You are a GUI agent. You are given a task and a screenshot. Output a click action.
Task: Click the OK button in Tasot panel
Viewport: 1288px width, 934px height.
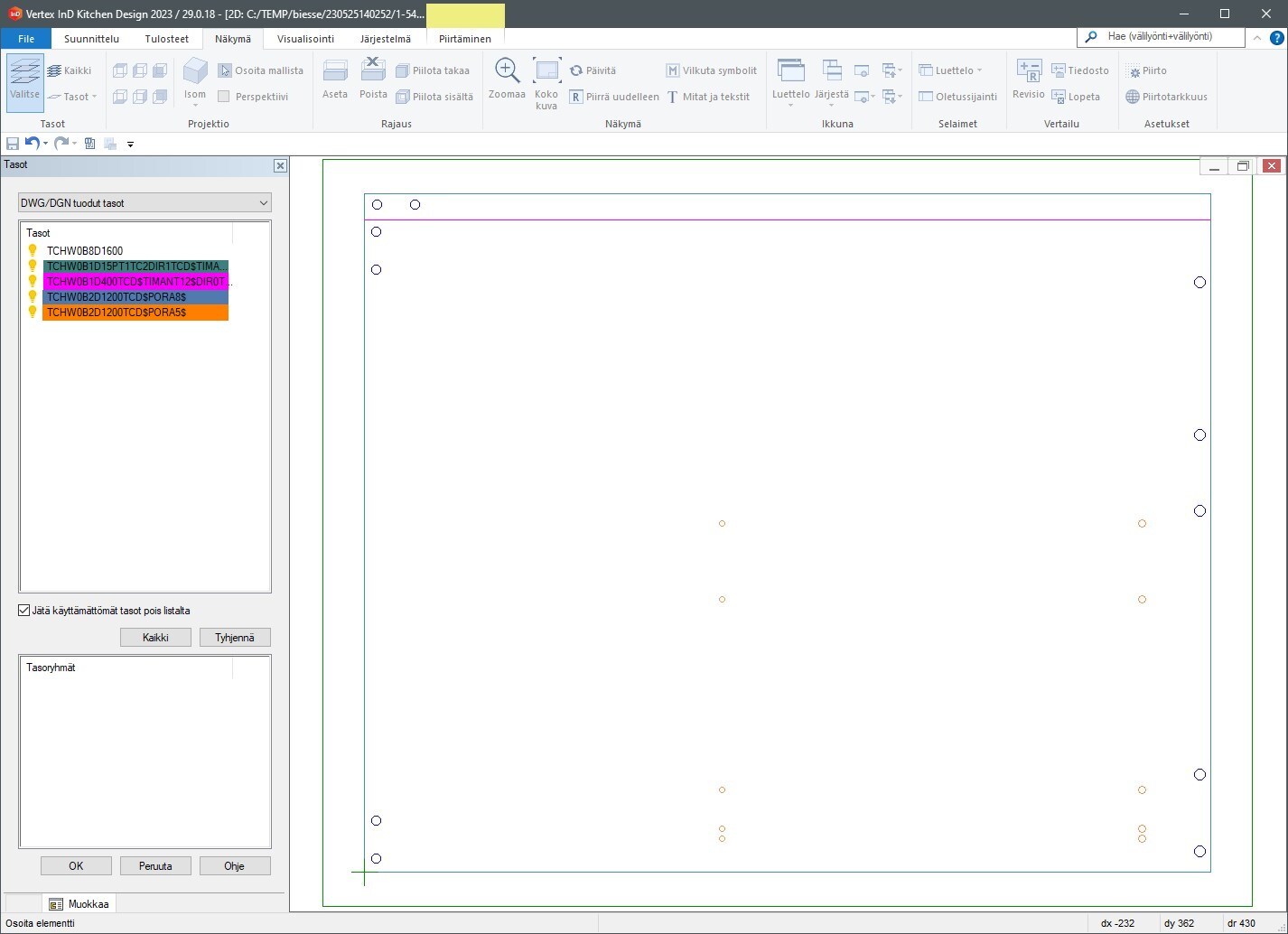tap(76, 865)
